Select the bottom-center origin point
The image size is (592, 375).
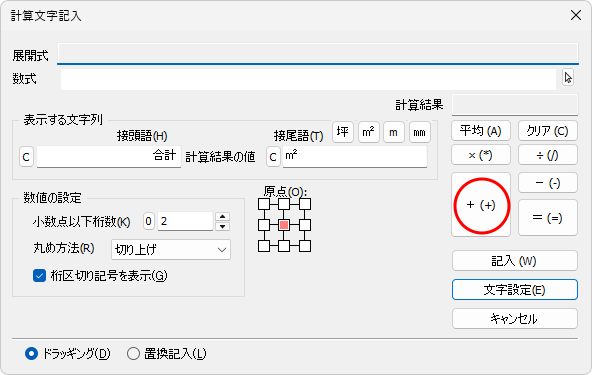click(x=284, y=246)
